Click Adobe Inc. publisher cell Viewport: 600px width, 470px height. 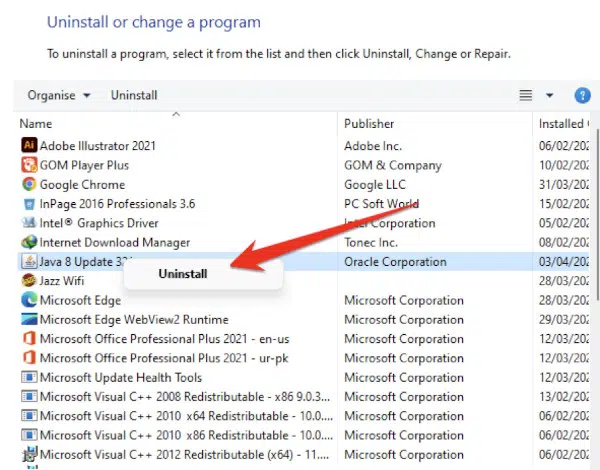373,146
